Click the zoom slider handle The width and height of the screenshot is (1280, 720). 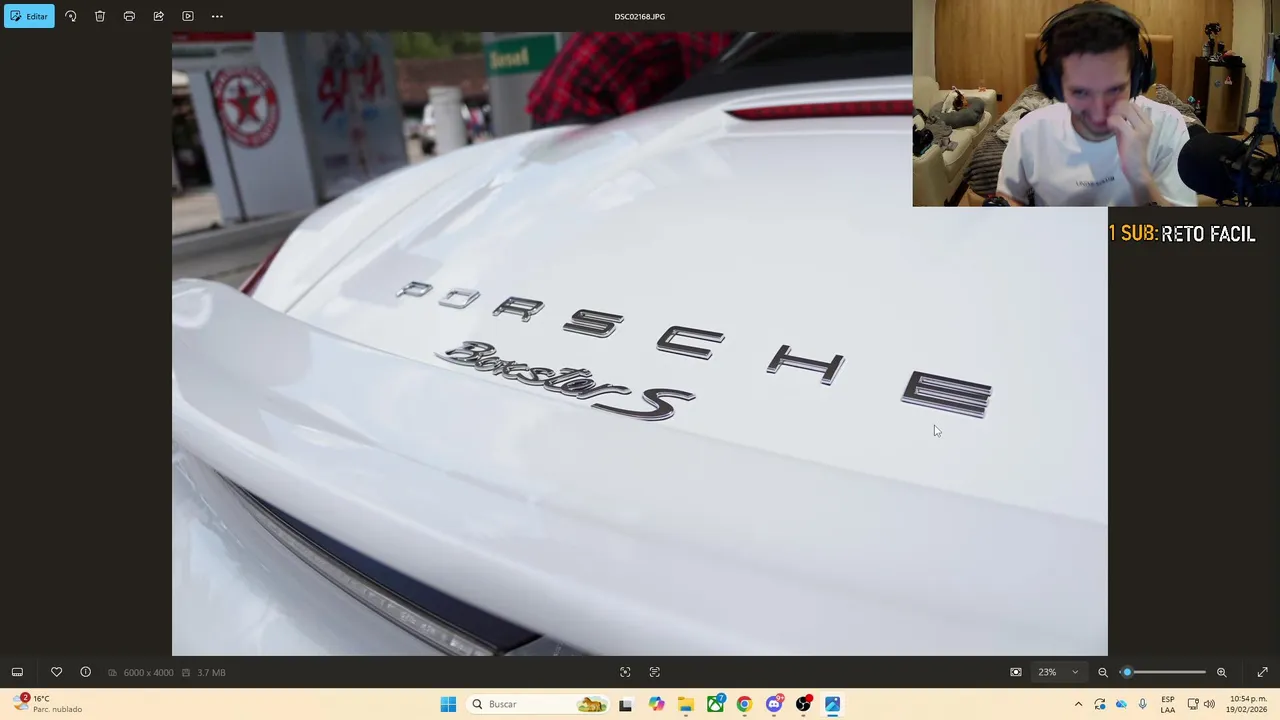point(1127,672)
